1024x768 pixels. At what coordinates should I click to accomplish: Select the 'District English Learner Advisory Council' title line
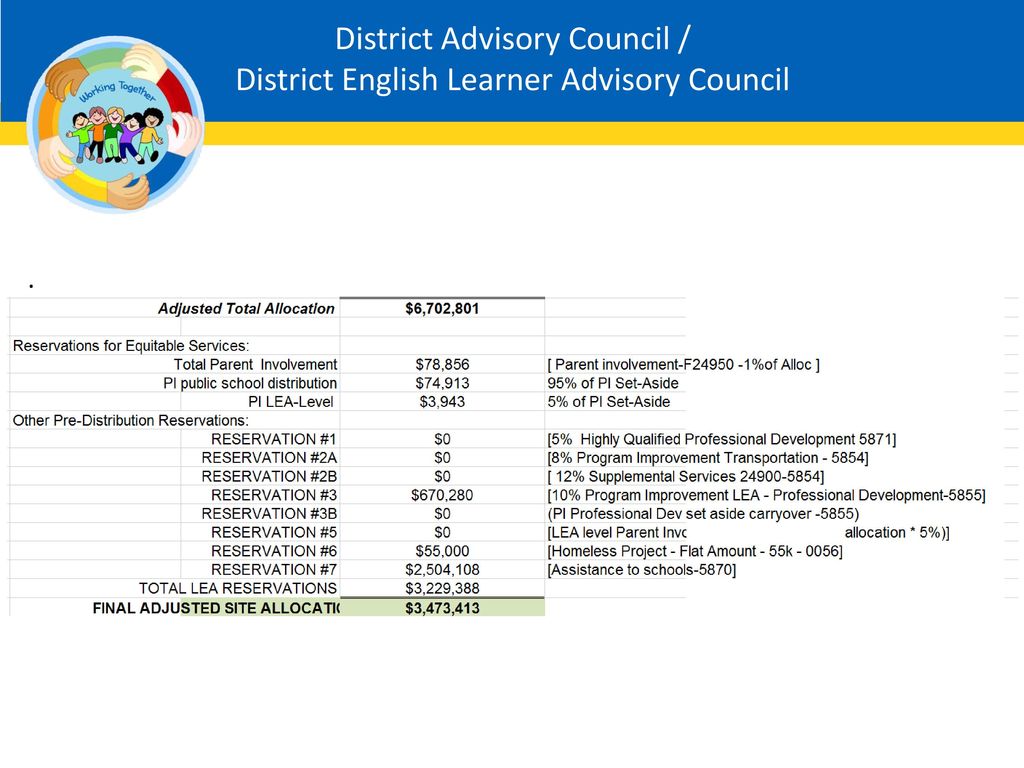pyautogui.click(x=512, y=80)
